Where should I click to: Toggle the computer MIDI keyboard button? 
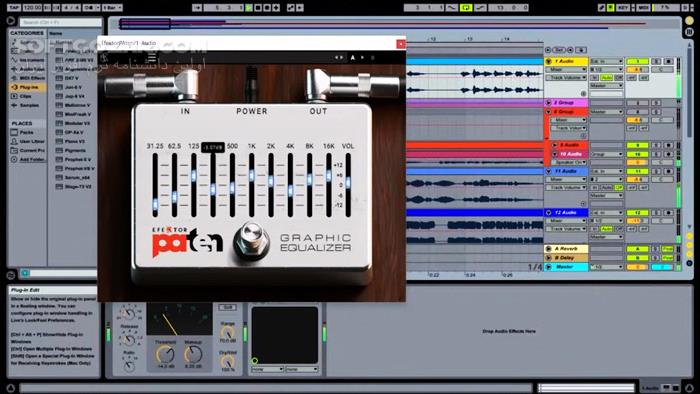click(610, 8)
